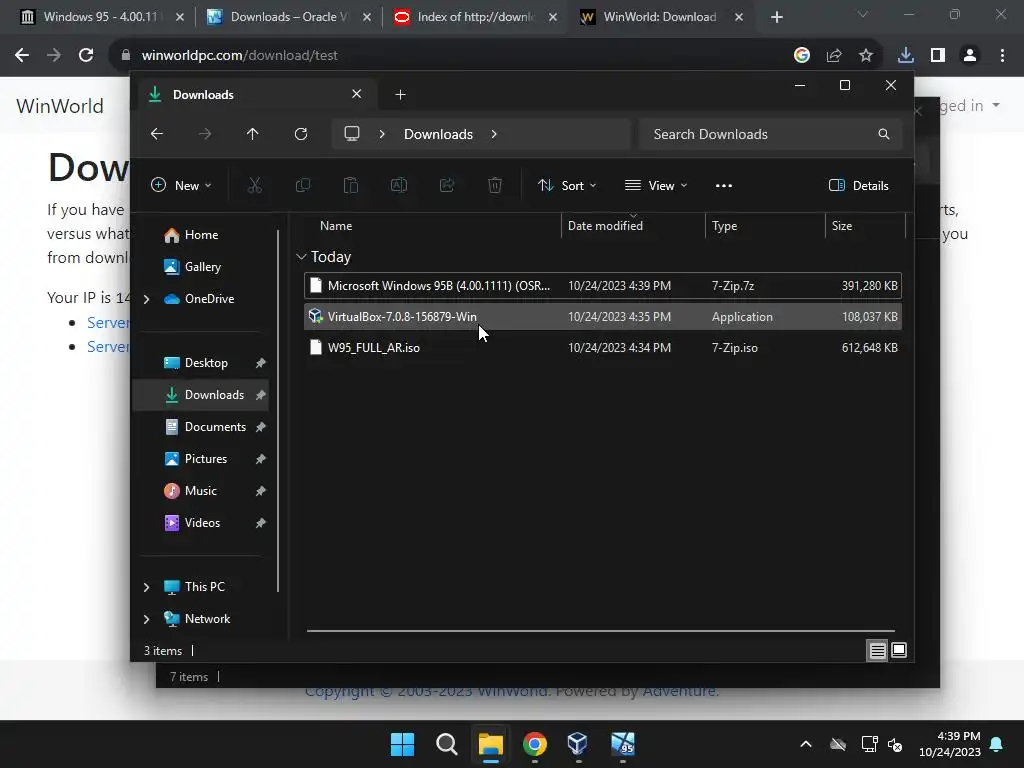Toggle the Details pane button
1024x768 pixels.
859,185
